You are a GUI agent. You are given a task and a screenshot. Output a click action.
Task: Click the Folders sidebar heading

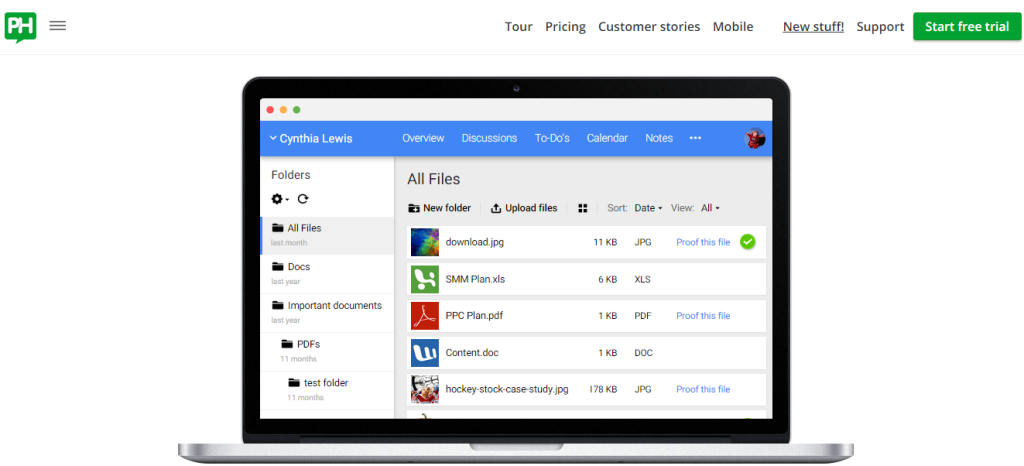(x=291, y=175)
